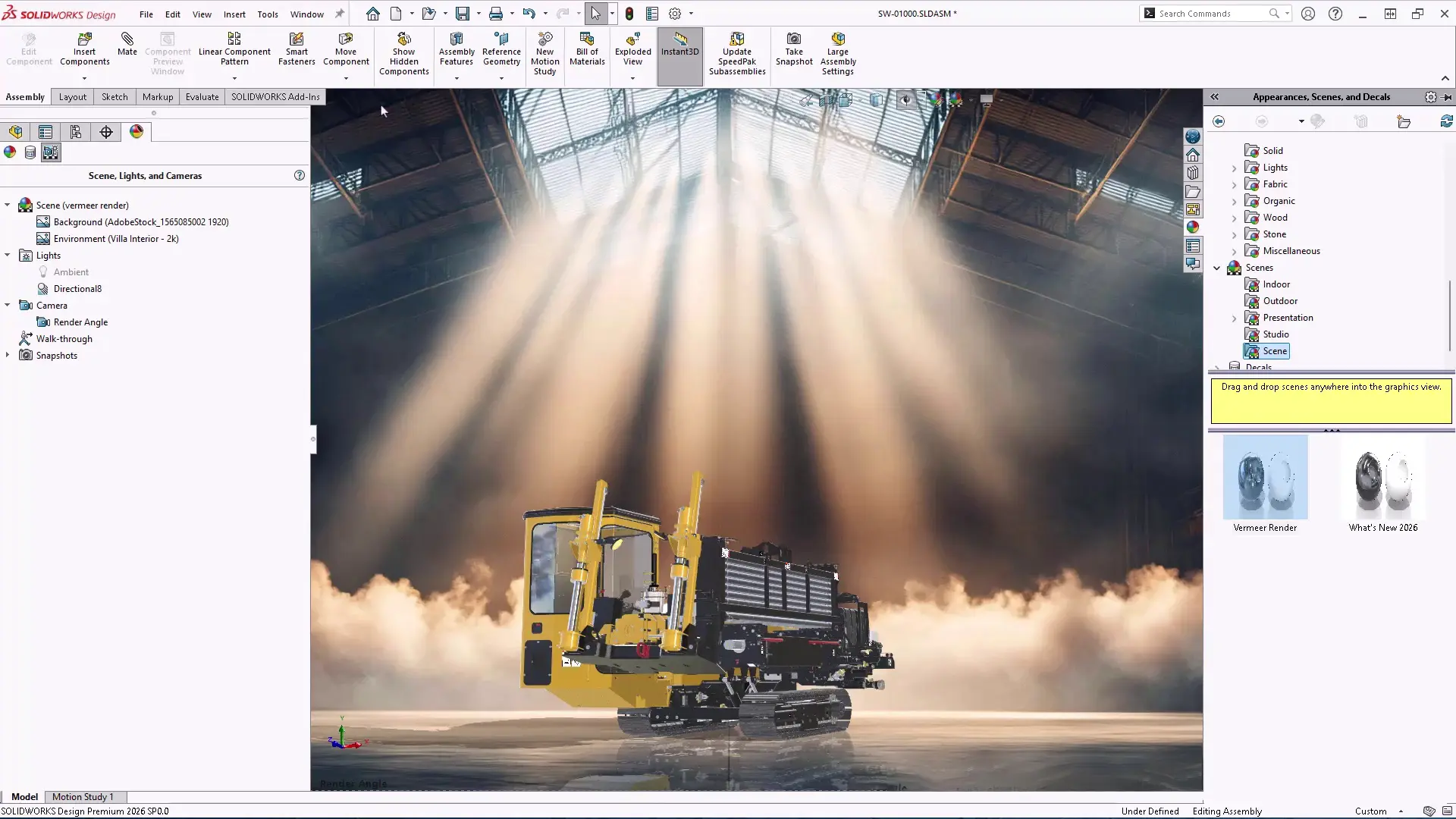Image resolution: width=1456 pixels, height=819 pixels.
Task: Collapse the Scenes folder
Action: 1216,268
